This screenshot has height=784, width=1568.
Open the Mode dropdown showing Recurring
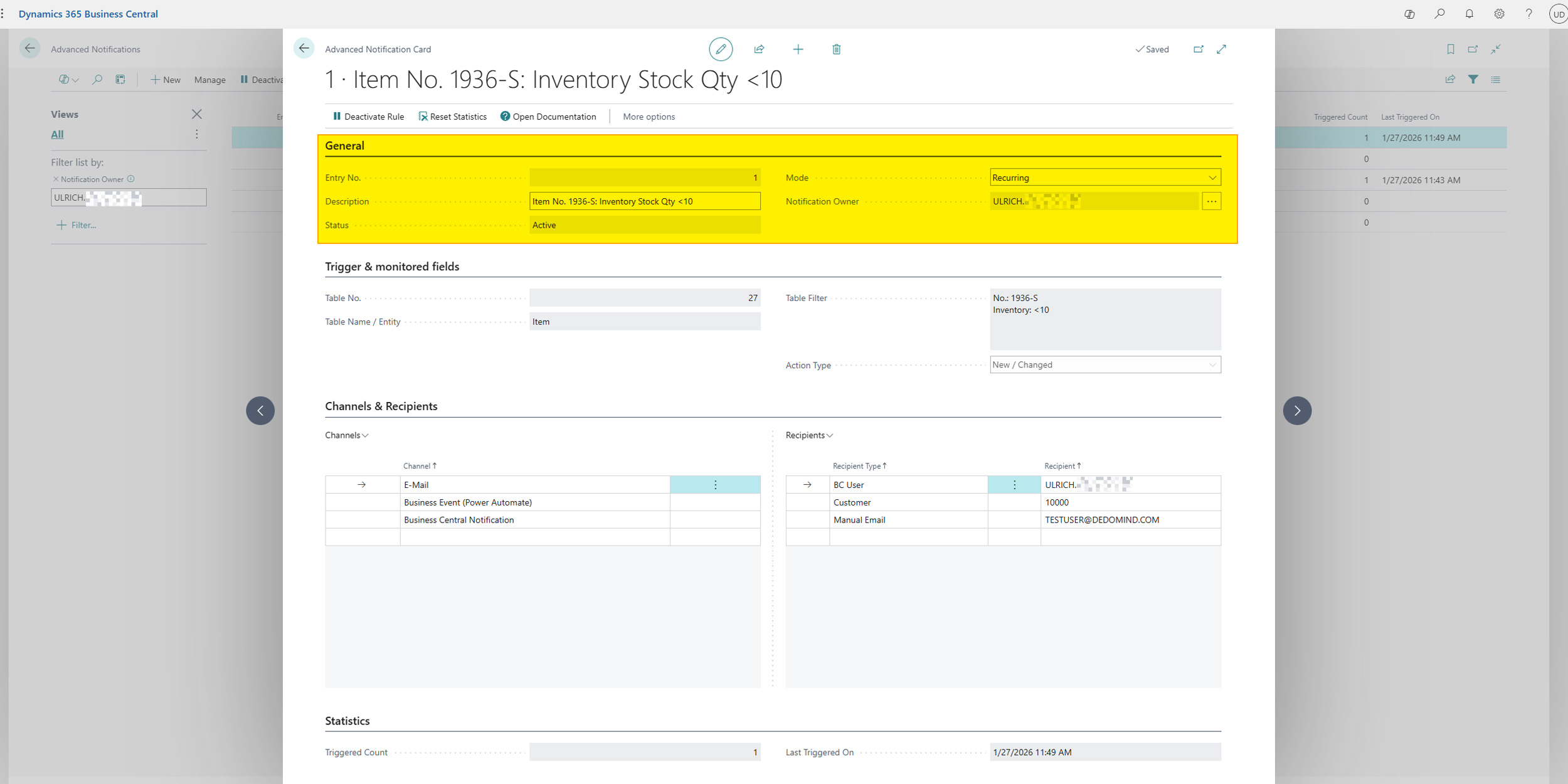[x=1104, y=177]
